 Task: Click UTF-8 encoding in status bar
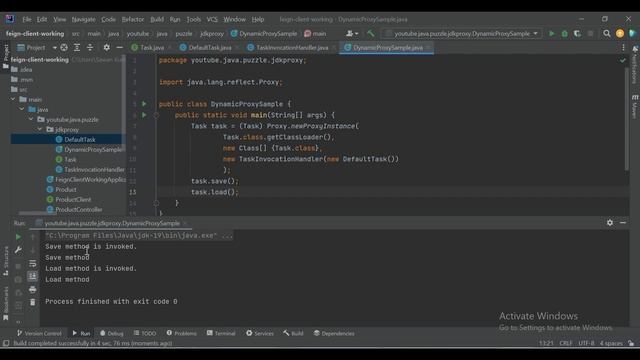click(586, 343)
